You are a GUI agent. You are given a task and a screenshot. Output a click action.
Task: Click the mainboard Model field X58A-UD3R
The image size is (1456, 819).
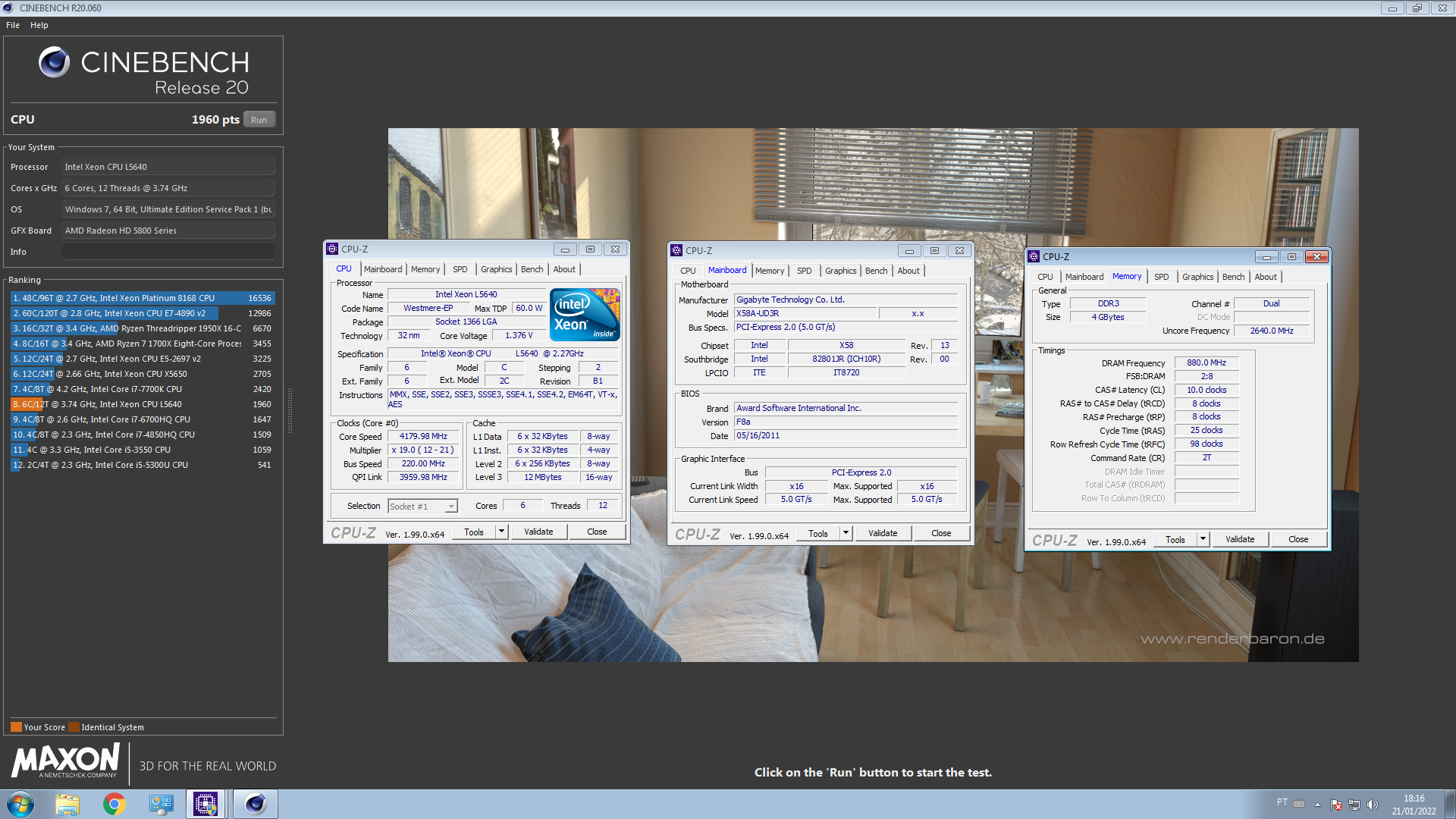805,313
